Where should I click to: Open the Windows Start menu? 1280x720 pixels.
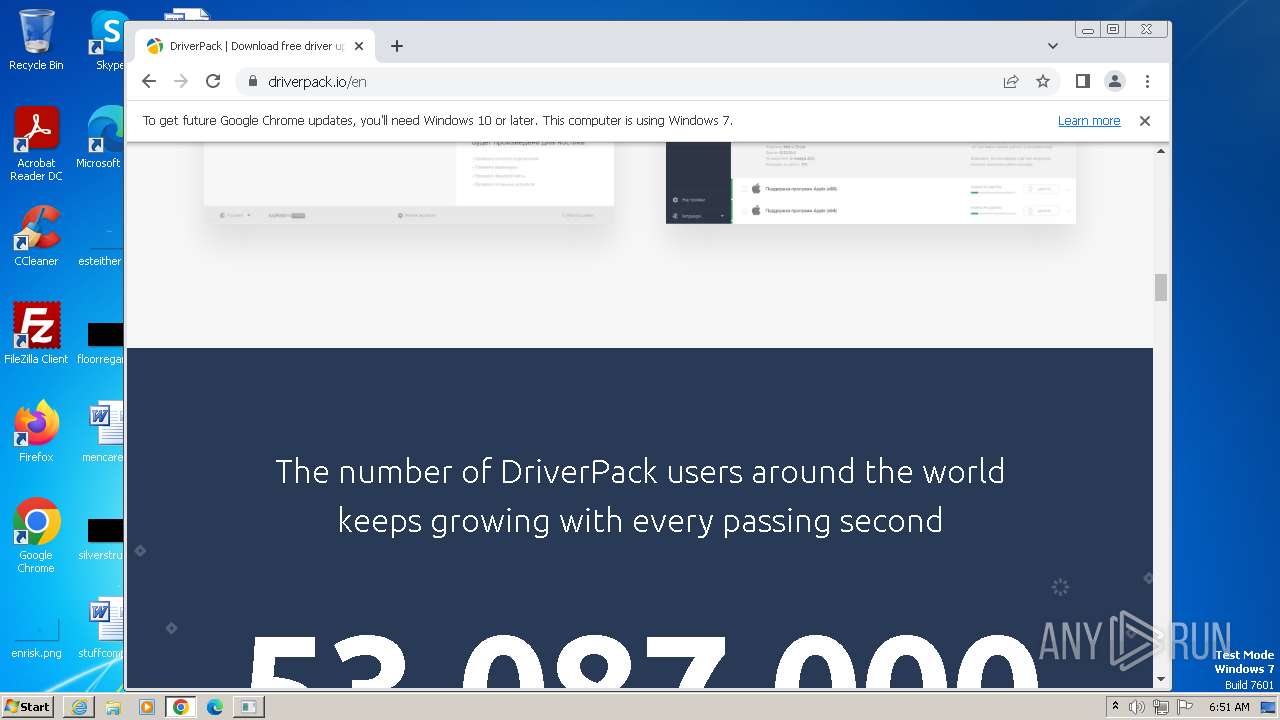(x=28, y=707)
